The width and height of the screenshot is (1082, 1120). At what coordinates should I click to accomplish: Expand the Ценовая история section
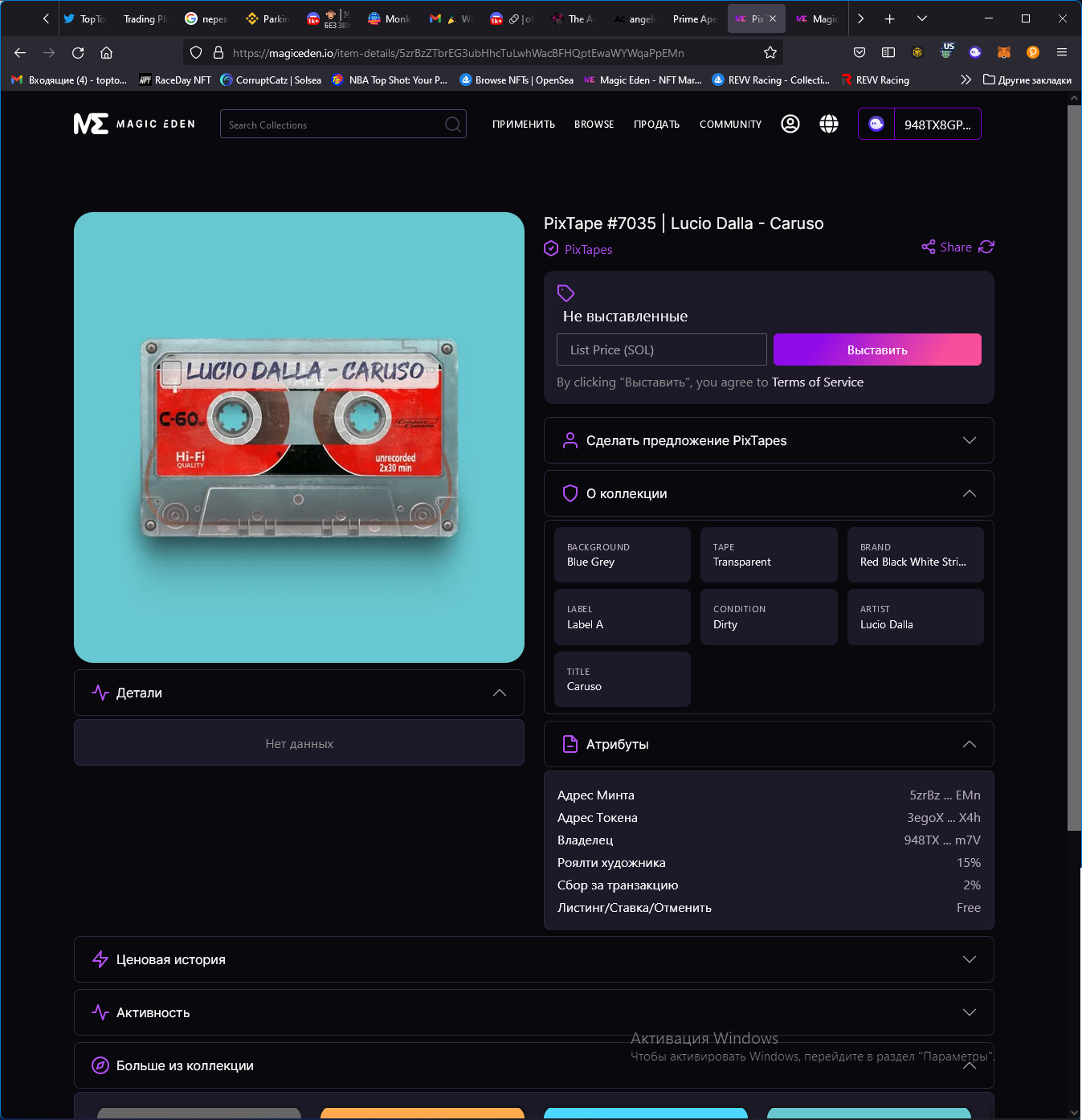click(x=534, y=959)
